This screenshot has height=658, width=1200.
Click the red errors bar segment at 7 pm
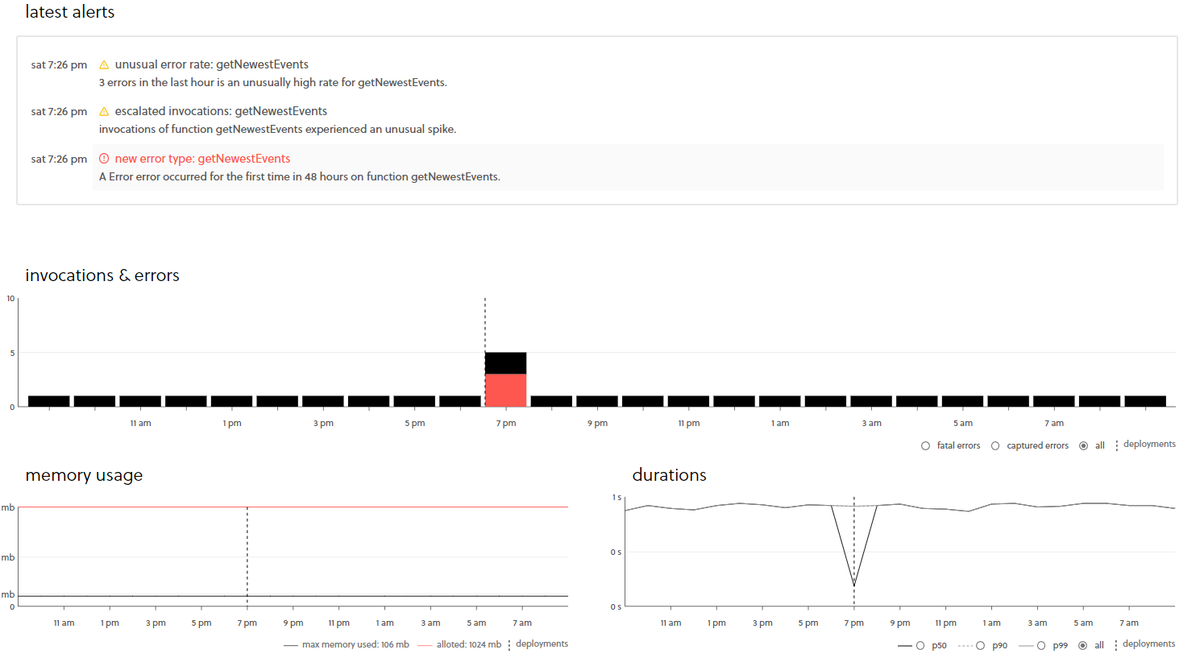[x=506, y=390]
